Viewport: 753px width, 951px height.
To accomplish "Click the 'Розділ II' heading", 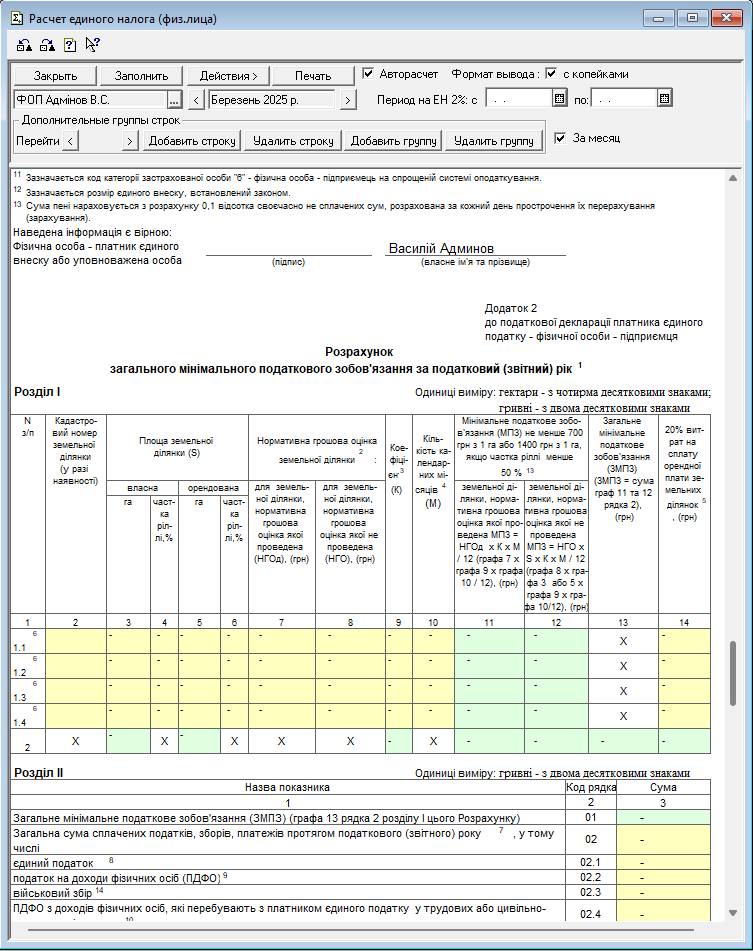I will click(39, 773).
